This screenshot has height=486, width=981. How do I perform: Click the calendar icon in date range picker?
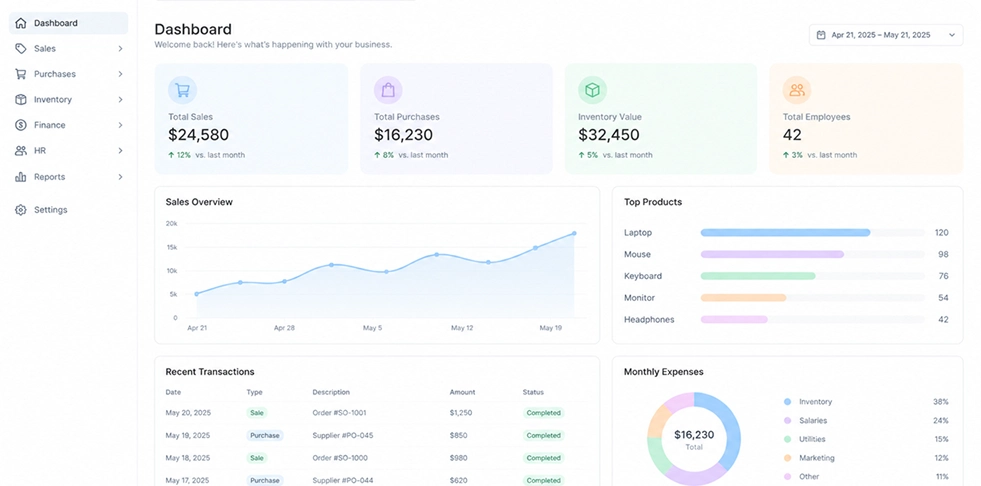click(821, 35)
